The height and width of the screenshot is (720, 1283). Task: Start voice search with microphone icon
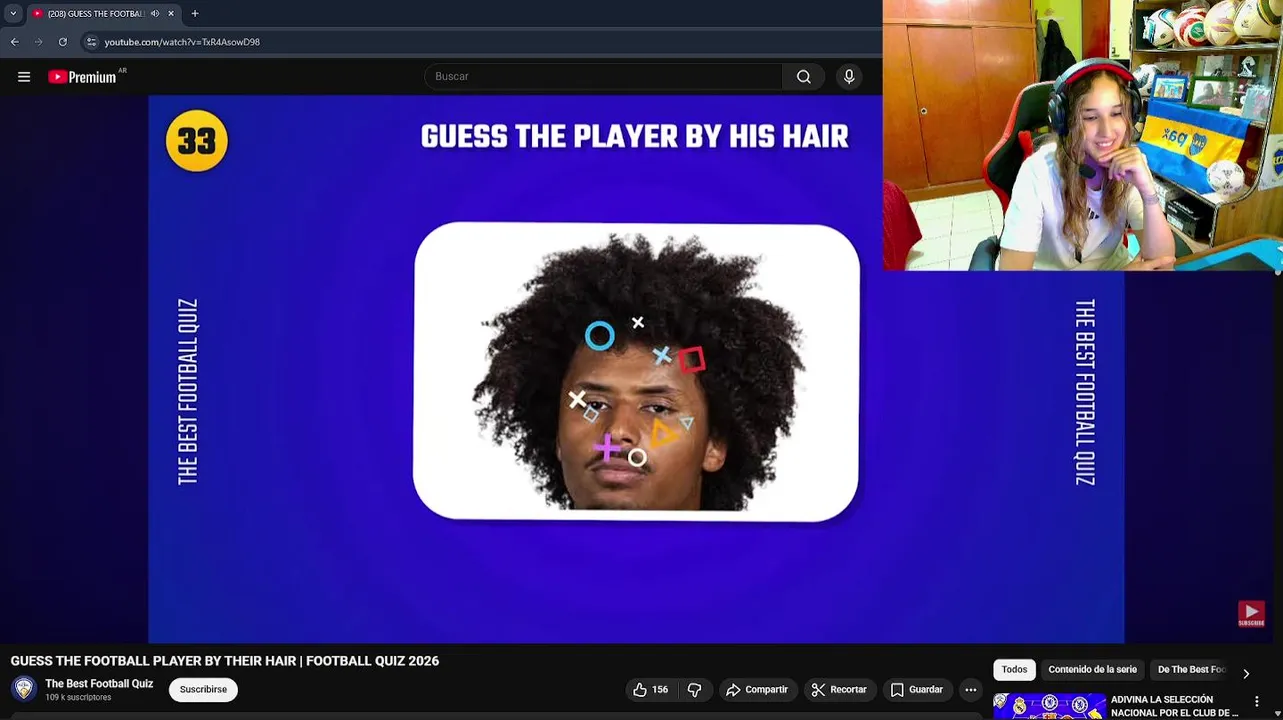click(x=849, y=77)
